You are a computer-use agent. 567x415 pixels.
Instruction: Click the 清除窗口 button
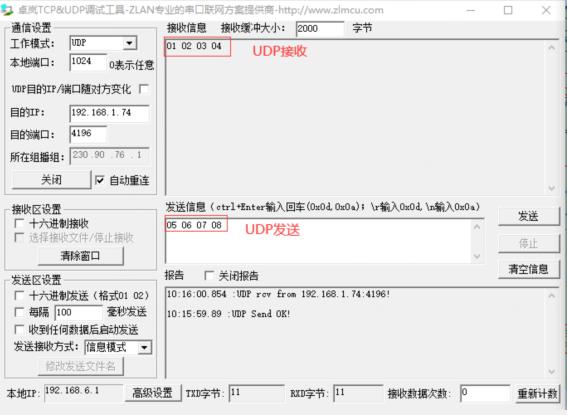point(81,256)
